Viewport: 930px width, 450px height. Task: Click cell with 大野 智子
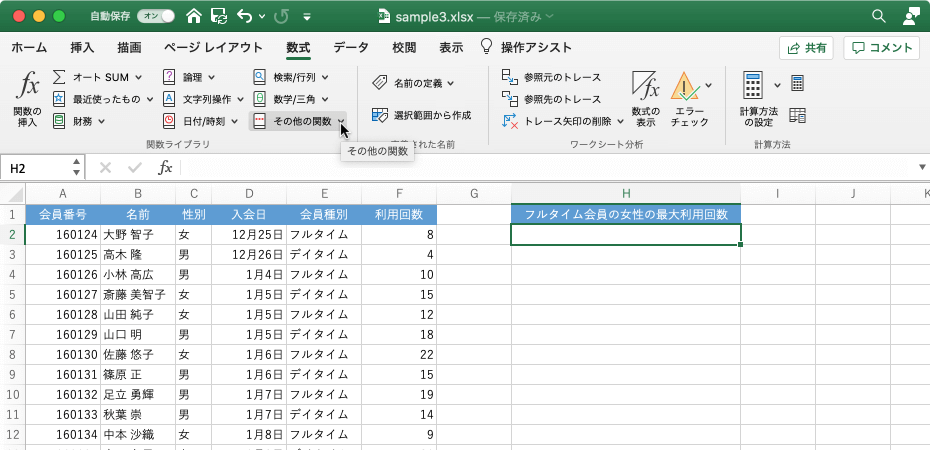click(138, 234)
